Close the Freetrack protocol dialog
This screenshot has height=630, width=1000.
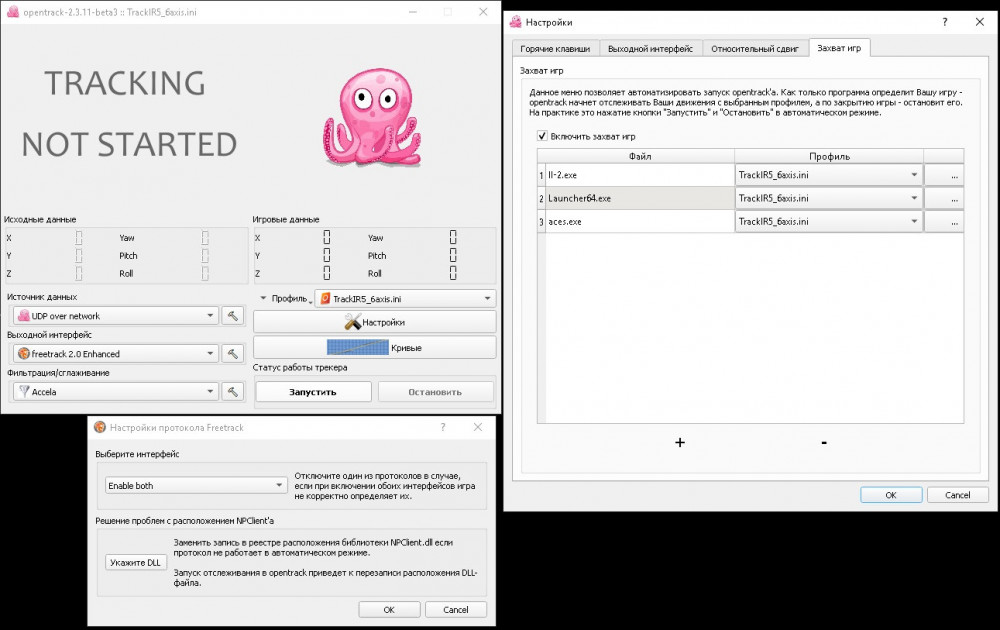[x=478, y=427]
